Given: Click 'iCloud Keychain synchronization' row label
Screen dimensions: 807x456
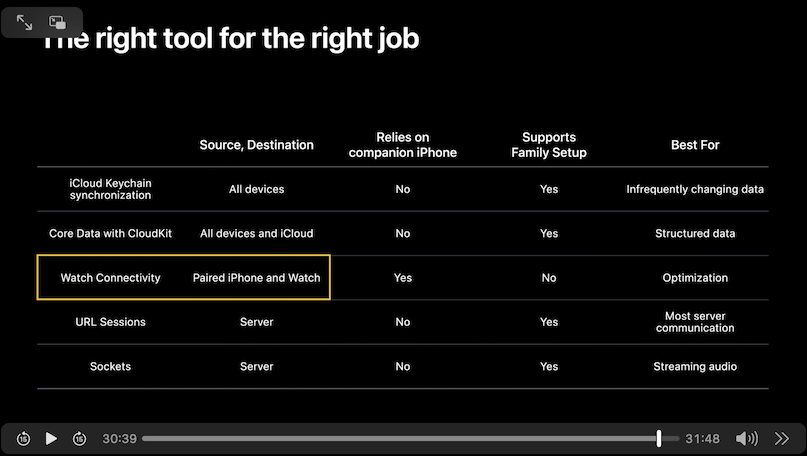Looking at the screenshot, I should (x=110, y=189).
